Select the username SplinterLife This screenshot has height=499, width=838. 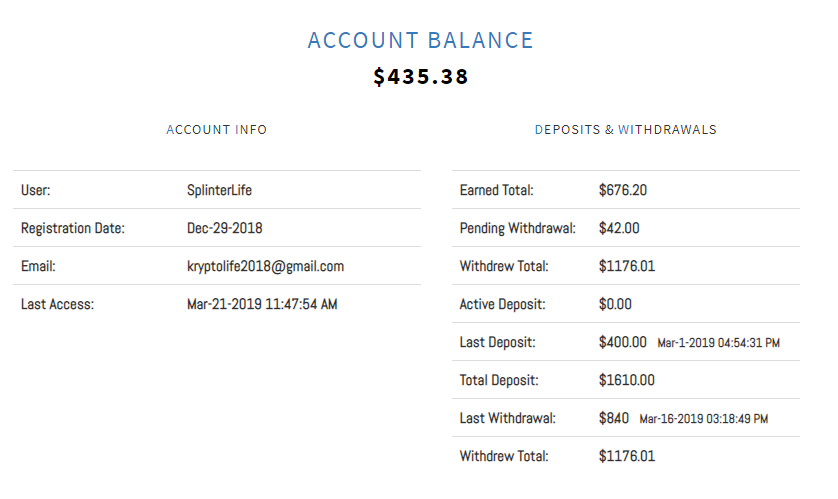click(219, 190)
